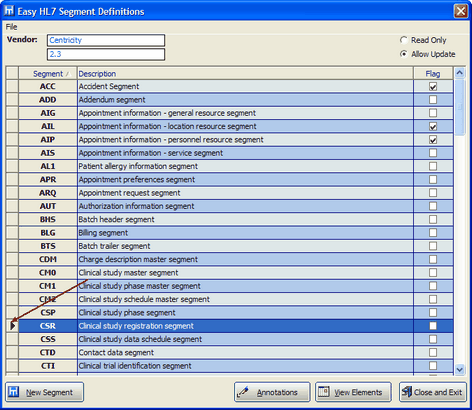Click the New Segment button icon
The image size is (472, 410).
pyautogui.click(x=13, y=392)
